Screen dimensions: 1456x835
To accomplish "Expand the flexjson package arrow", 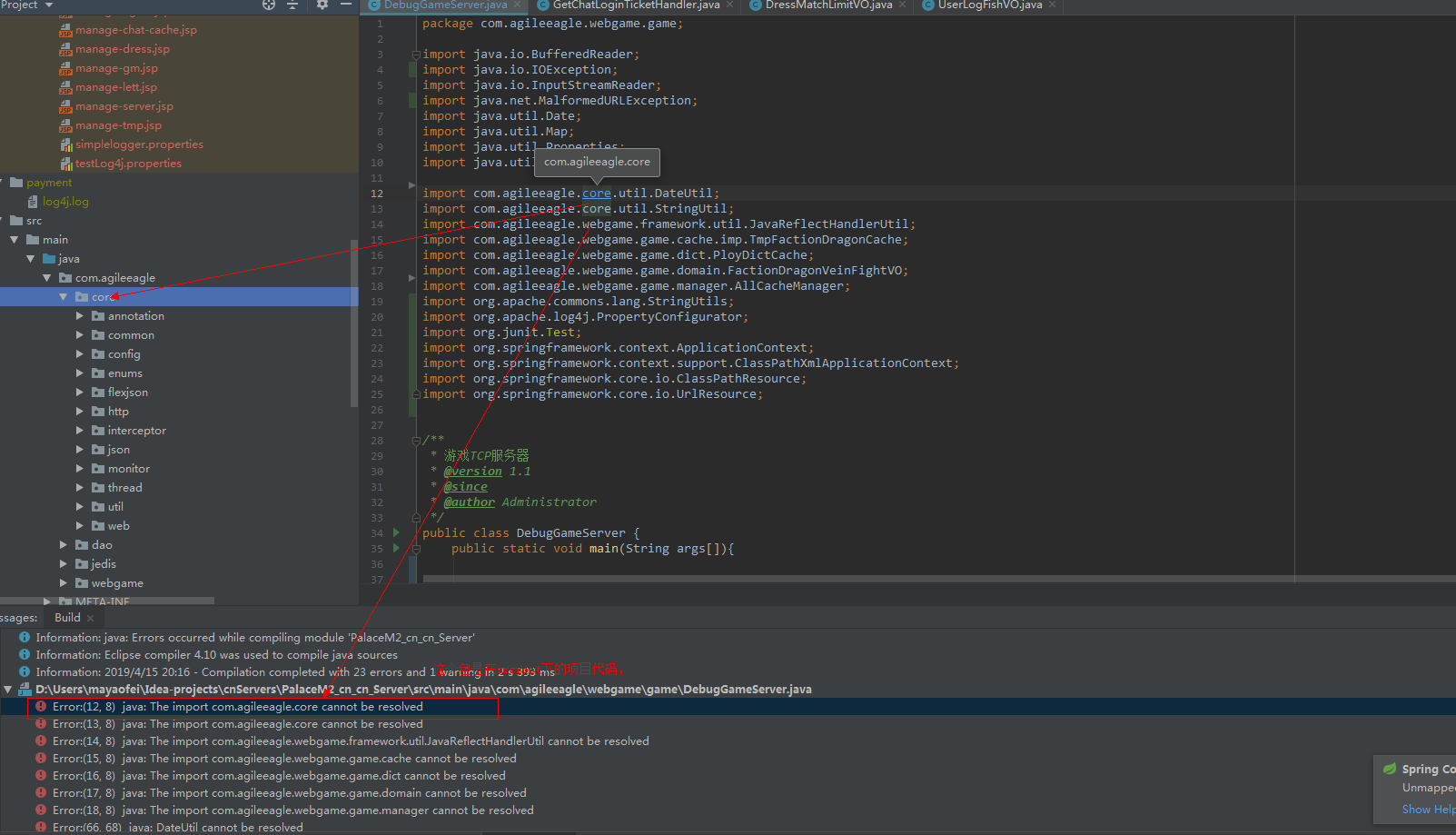I will [80, 393].
